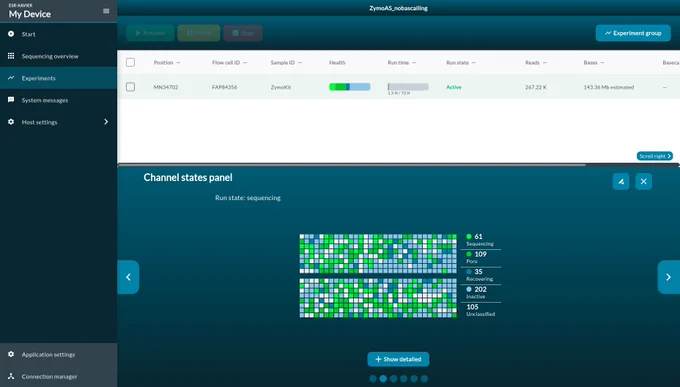
Task: Click Run state: sequencing text
Action: click(248, 198)
